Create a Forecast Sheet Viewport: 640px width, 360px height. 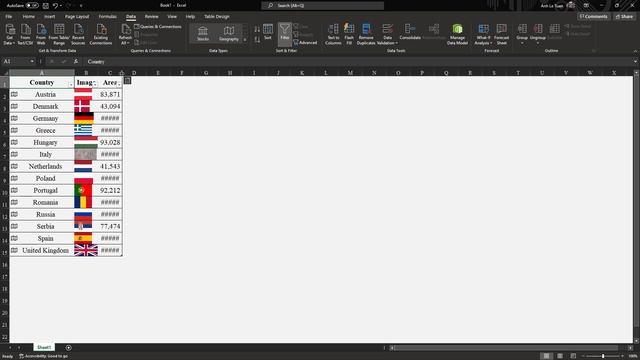[502, 34]
